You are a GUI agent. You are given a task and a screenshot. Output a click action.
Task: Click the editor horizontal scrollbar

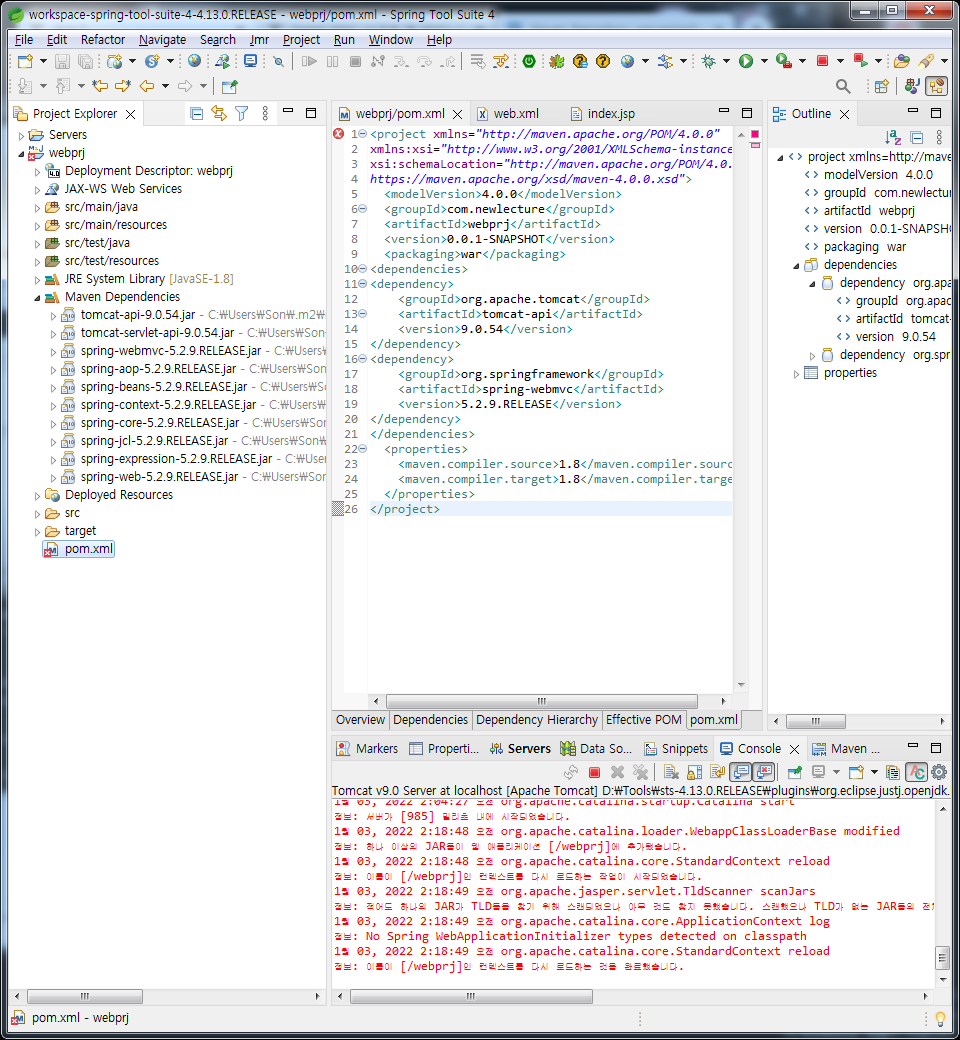541,701
